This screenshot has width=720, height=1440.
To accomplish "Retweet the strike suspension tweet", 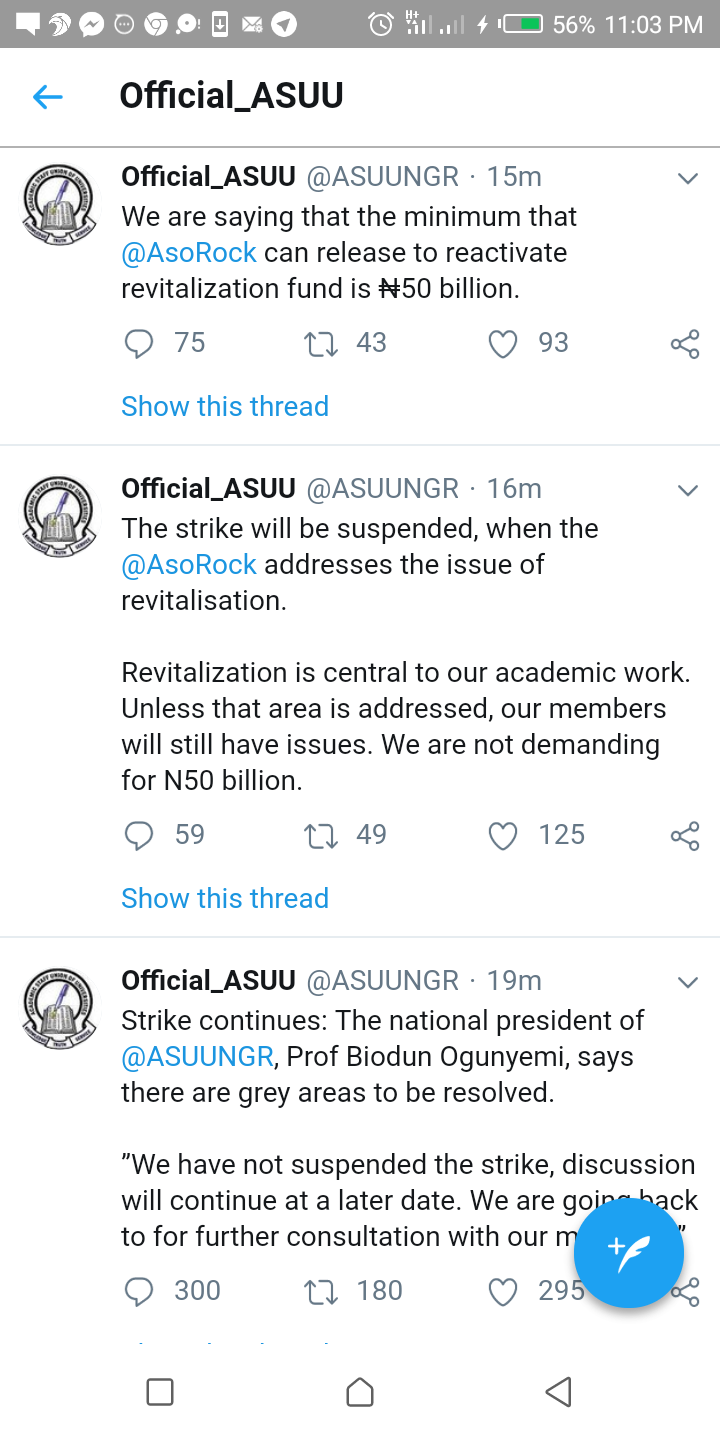I will [x=321, y=836].
